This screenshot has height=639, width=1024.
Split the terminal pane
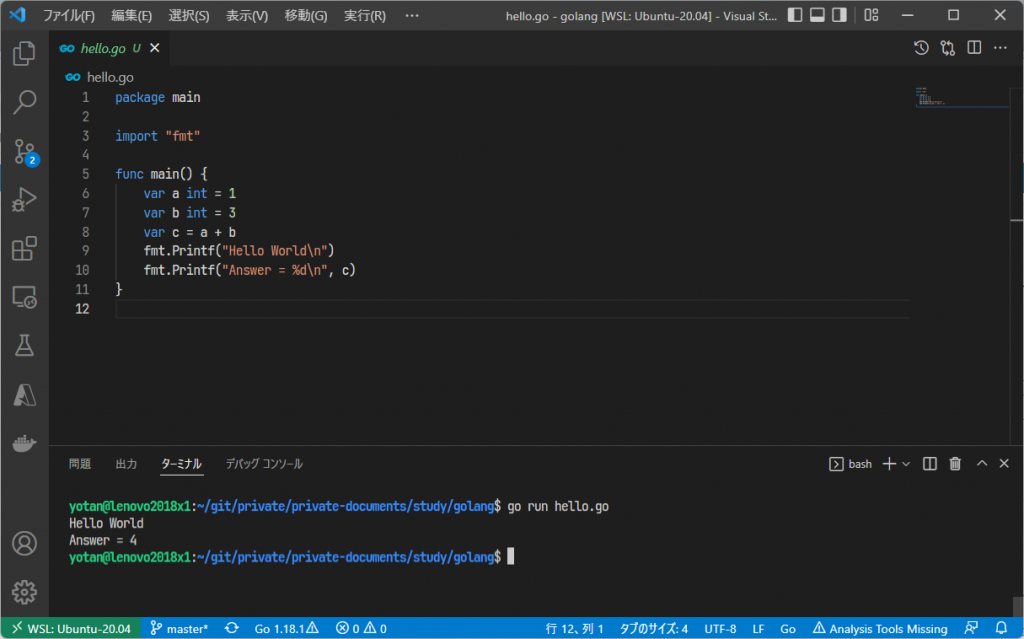coord(930,464)
